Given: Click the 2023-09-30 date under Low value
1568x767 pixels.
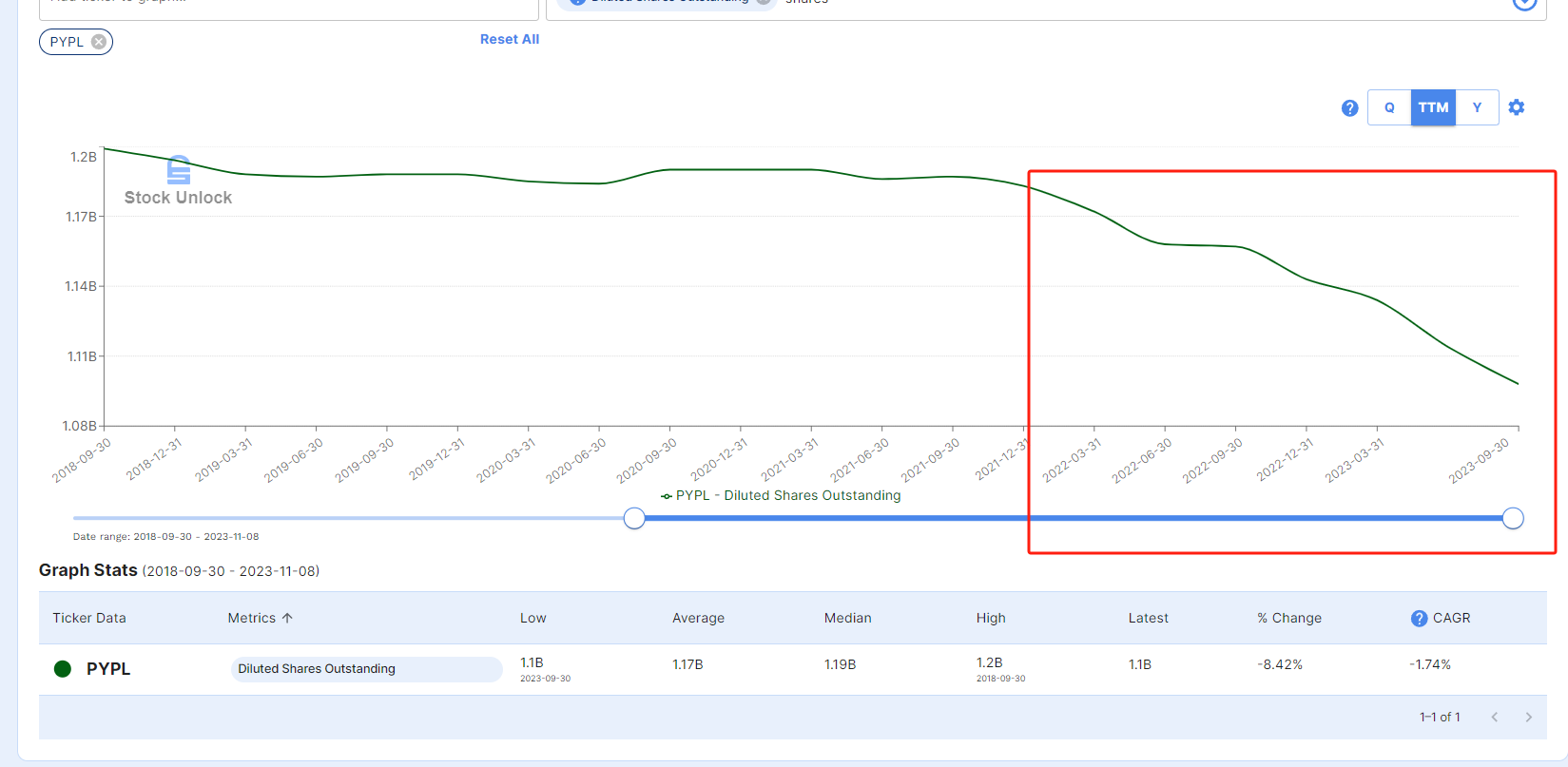Looking at the screenshot, I should pyautogui.click(x=545, y=679).
